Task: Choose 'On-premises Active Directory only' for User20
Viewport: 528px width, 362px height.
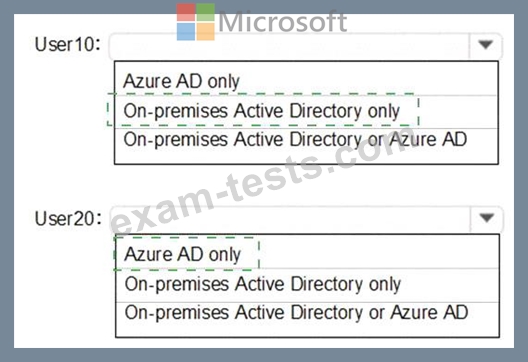Action: pyautogui.click(x=263, y=284)
